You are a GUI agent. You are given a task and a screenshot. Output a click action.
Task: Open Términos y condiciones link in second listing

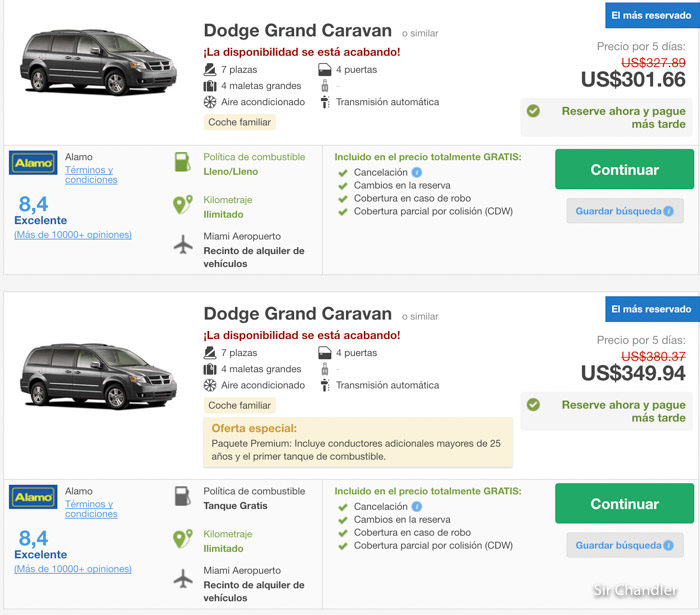(x=91, y=509)
